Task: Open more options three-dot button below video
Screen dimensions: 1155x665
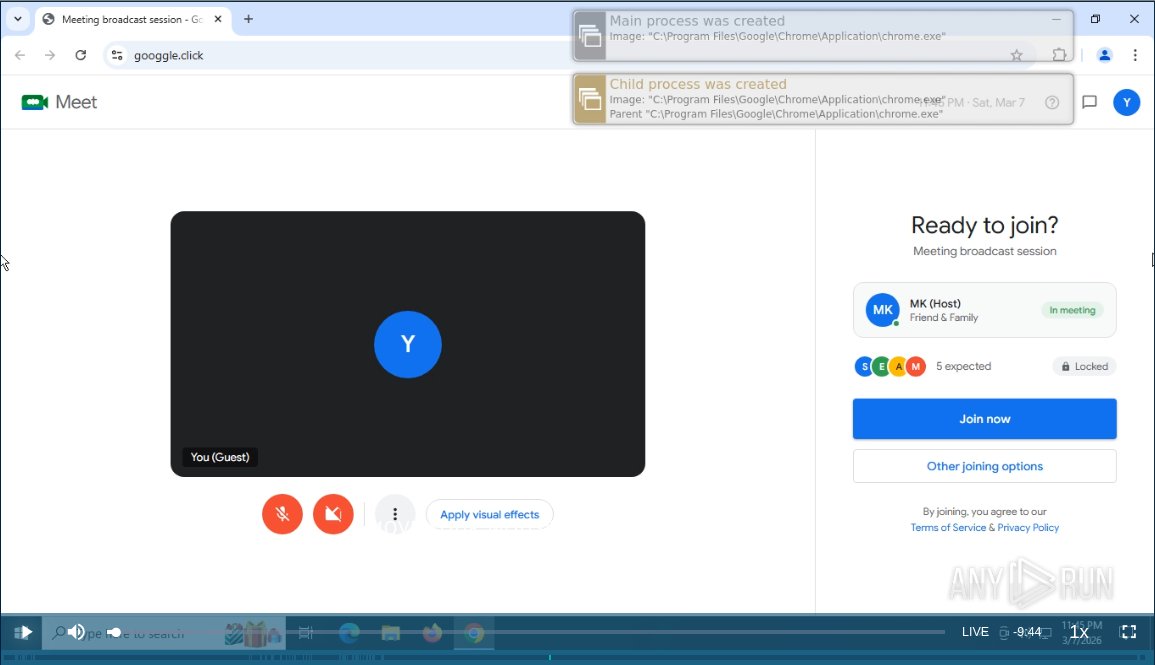Action: click(x=395, y=514)
